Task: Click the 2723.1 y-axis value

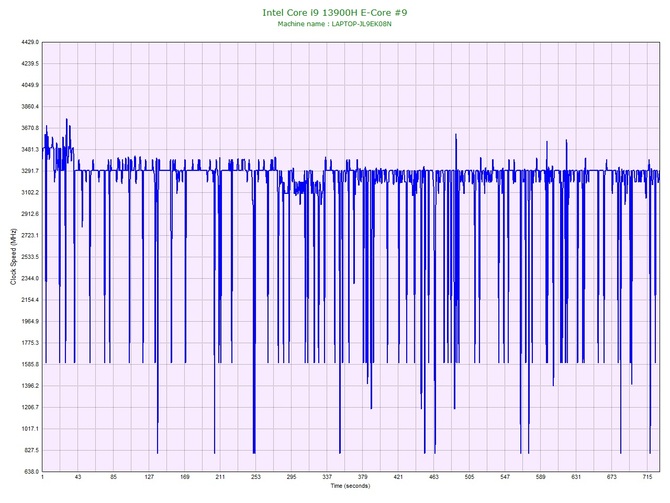Action: (x=30, y=235)
